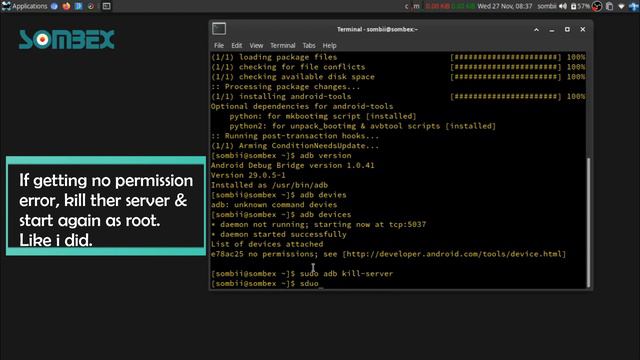
Task: Click the 'Arming ConditionNeedsUpdate...' line
Action: (295, 146)
